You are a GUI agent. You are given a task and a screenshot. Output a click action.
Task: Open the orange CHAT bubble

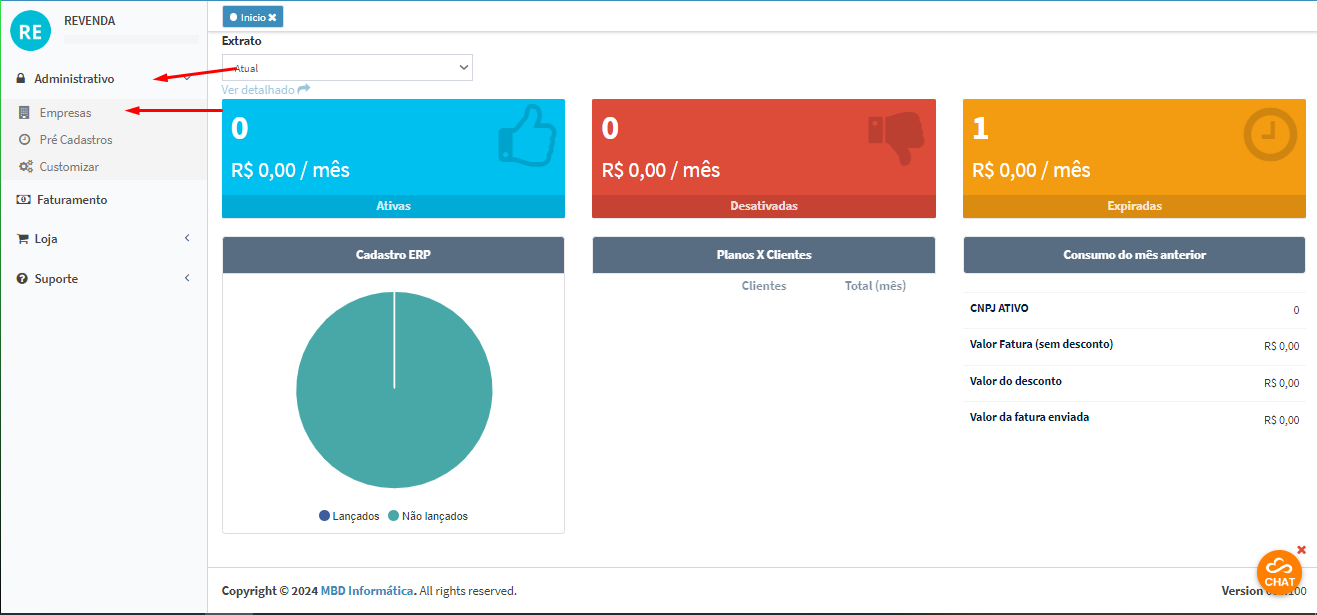1279,572
